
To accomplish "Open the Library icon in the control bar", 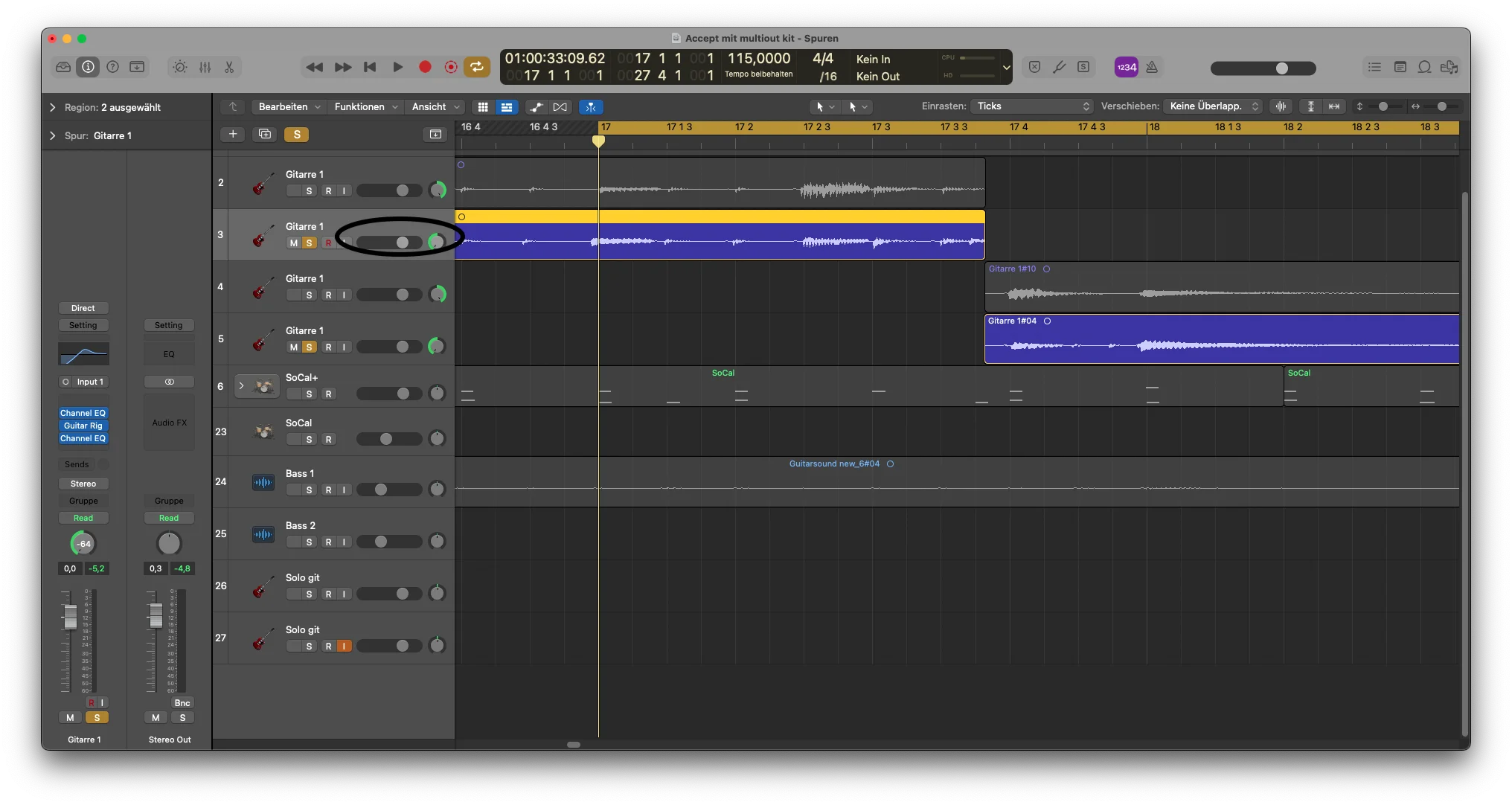I will point(64,67).
